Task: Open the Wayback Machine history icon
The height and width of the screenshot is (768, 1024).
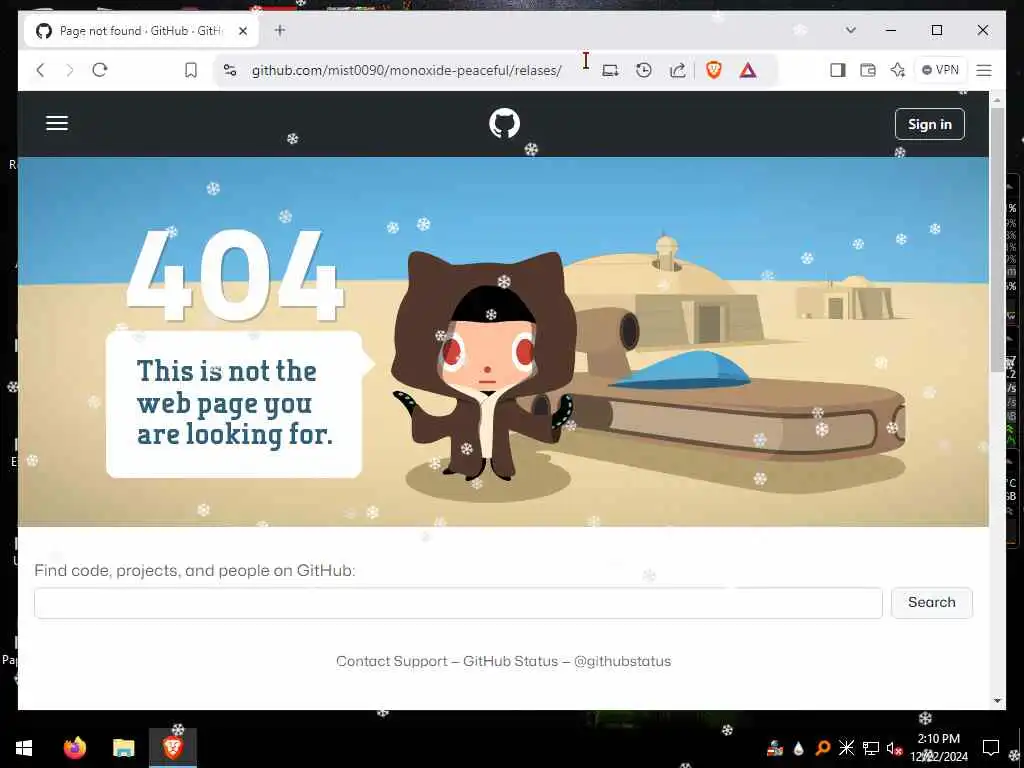Action: (x=644, y=70)
